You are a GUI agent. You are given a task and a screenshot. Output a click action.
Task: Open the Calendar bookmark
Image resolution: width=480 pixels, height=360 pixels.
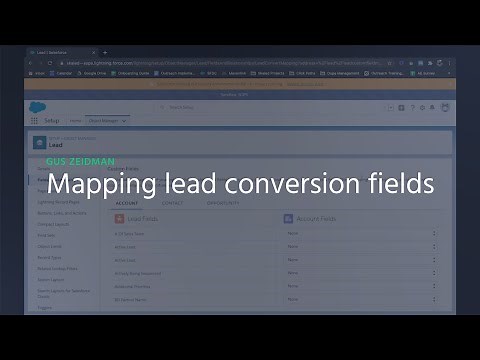click(x=61, y=73)
